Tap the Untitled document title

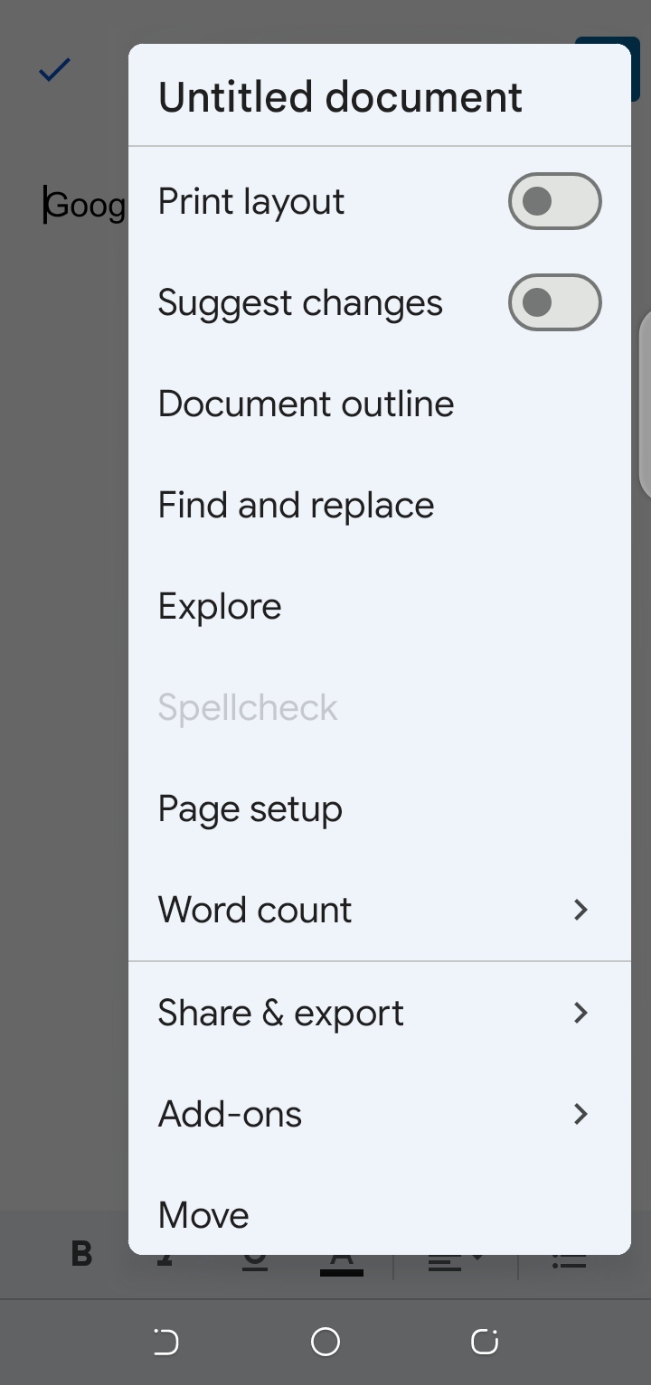pos(340,97)
